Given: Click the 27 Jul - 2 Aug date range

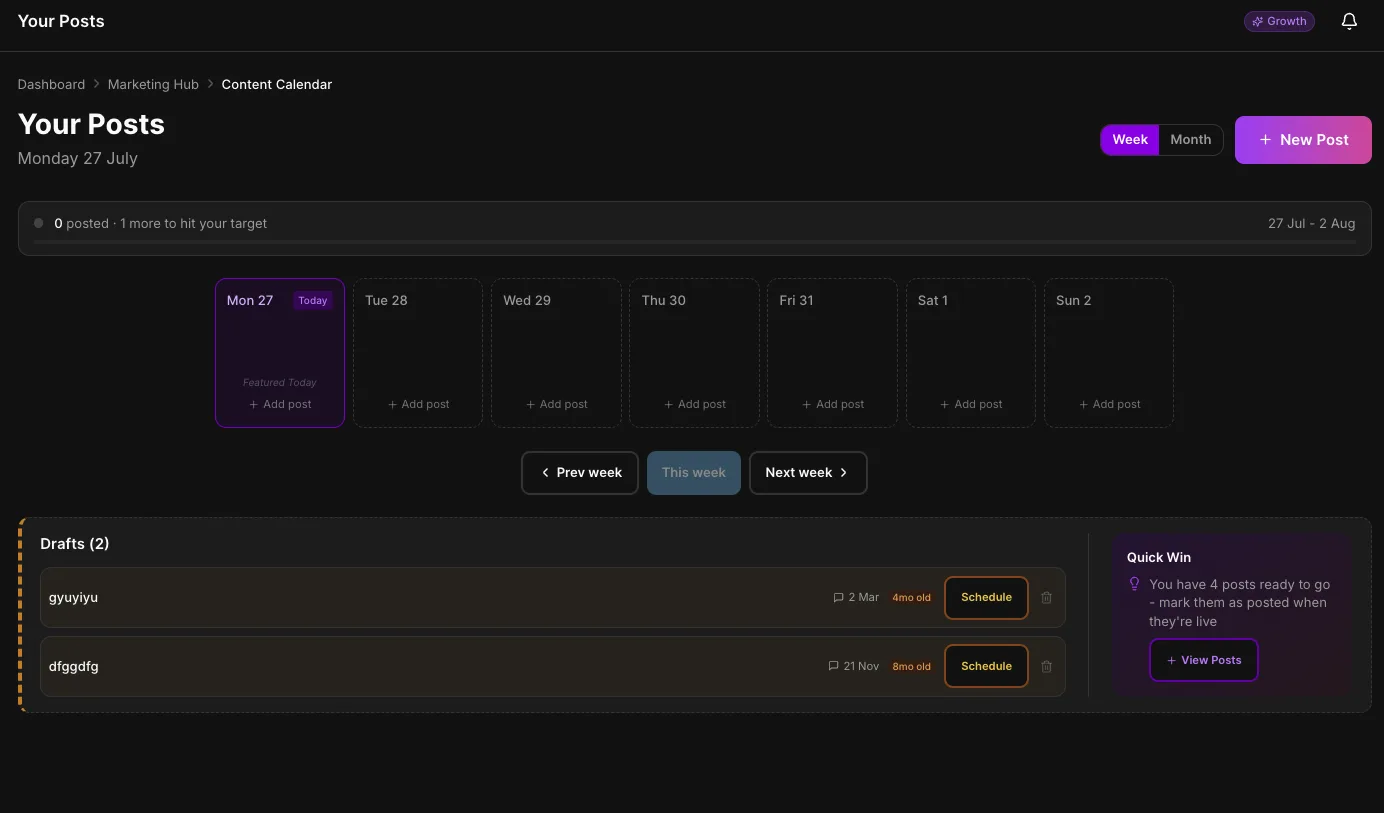Looking at the screenshot, I should point(1312,223).
